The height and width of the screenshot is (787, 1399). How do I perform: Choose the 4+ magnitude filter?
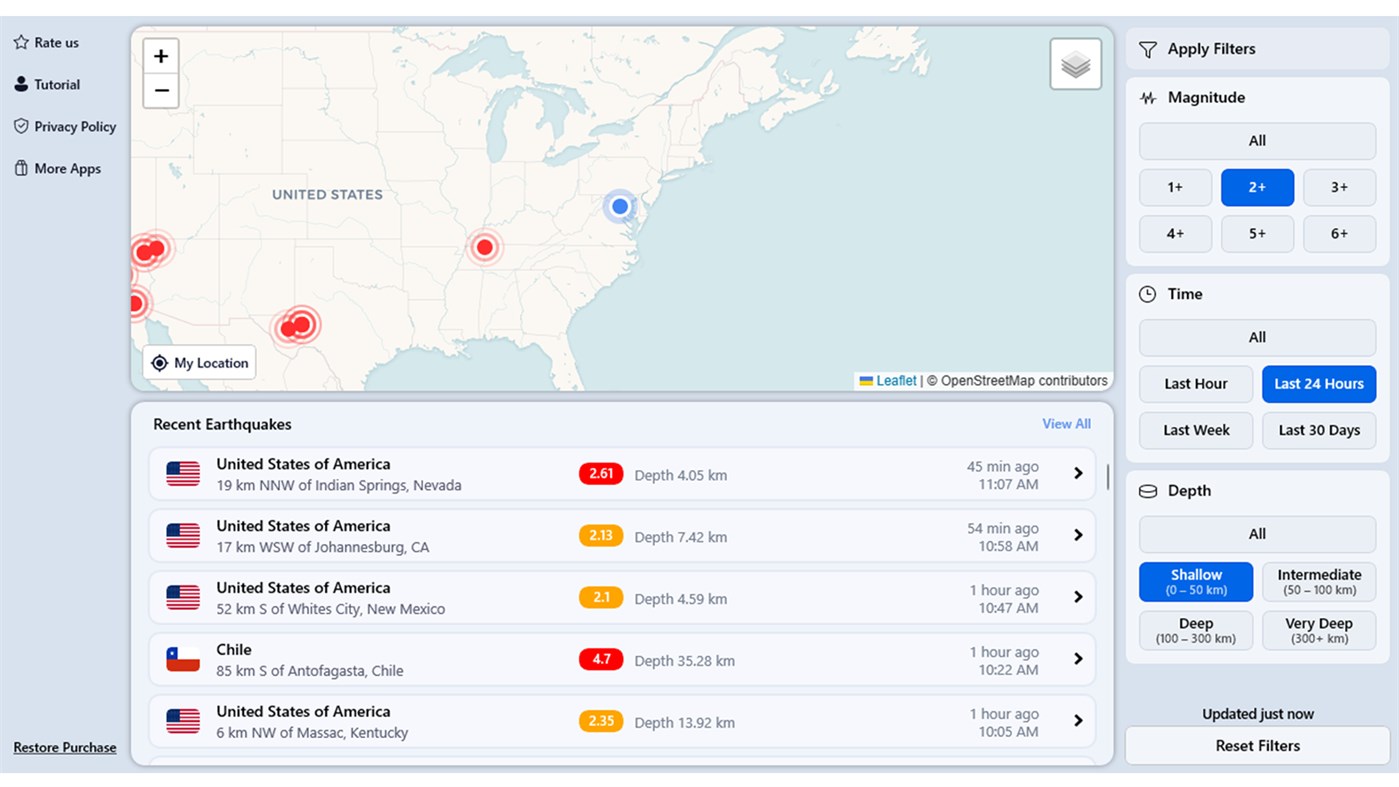pos(1175,234)
